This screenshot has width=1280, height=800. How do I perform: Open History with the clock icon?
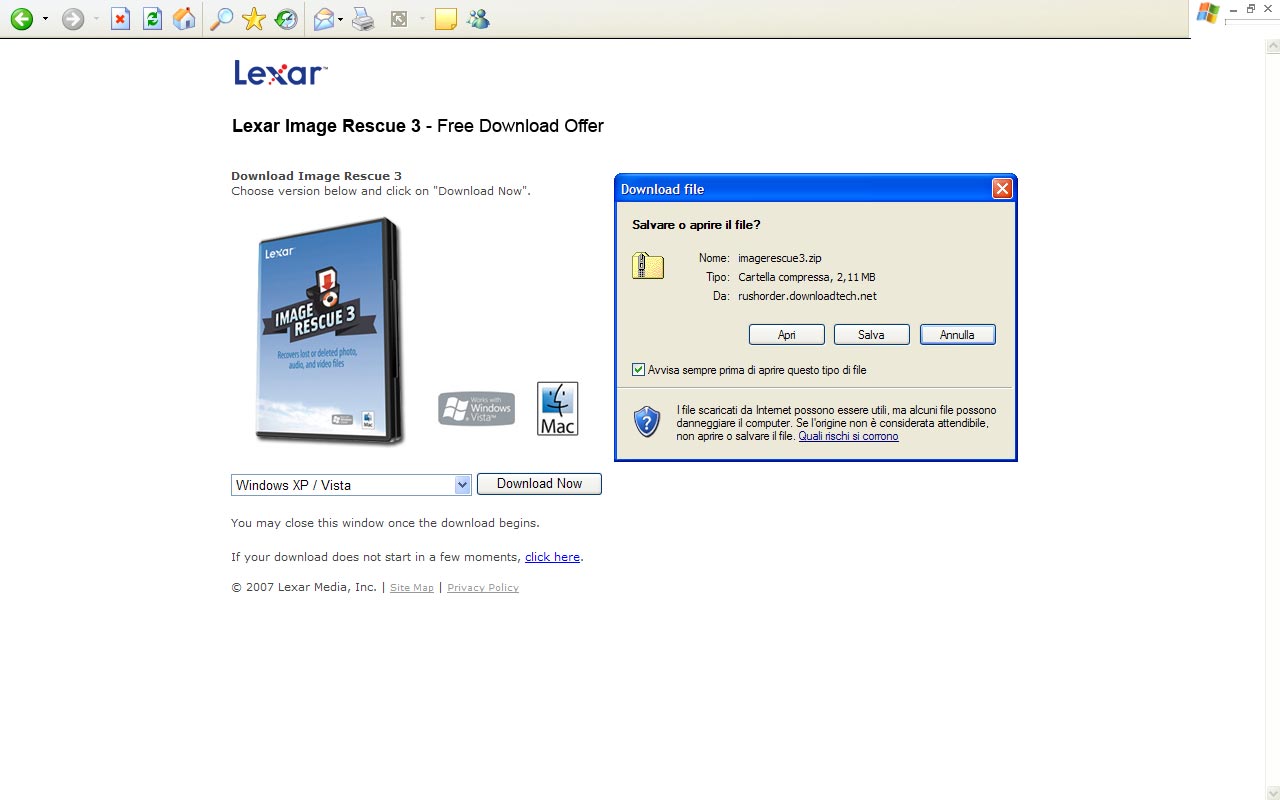pyautogui.click(x=286, y=19)
